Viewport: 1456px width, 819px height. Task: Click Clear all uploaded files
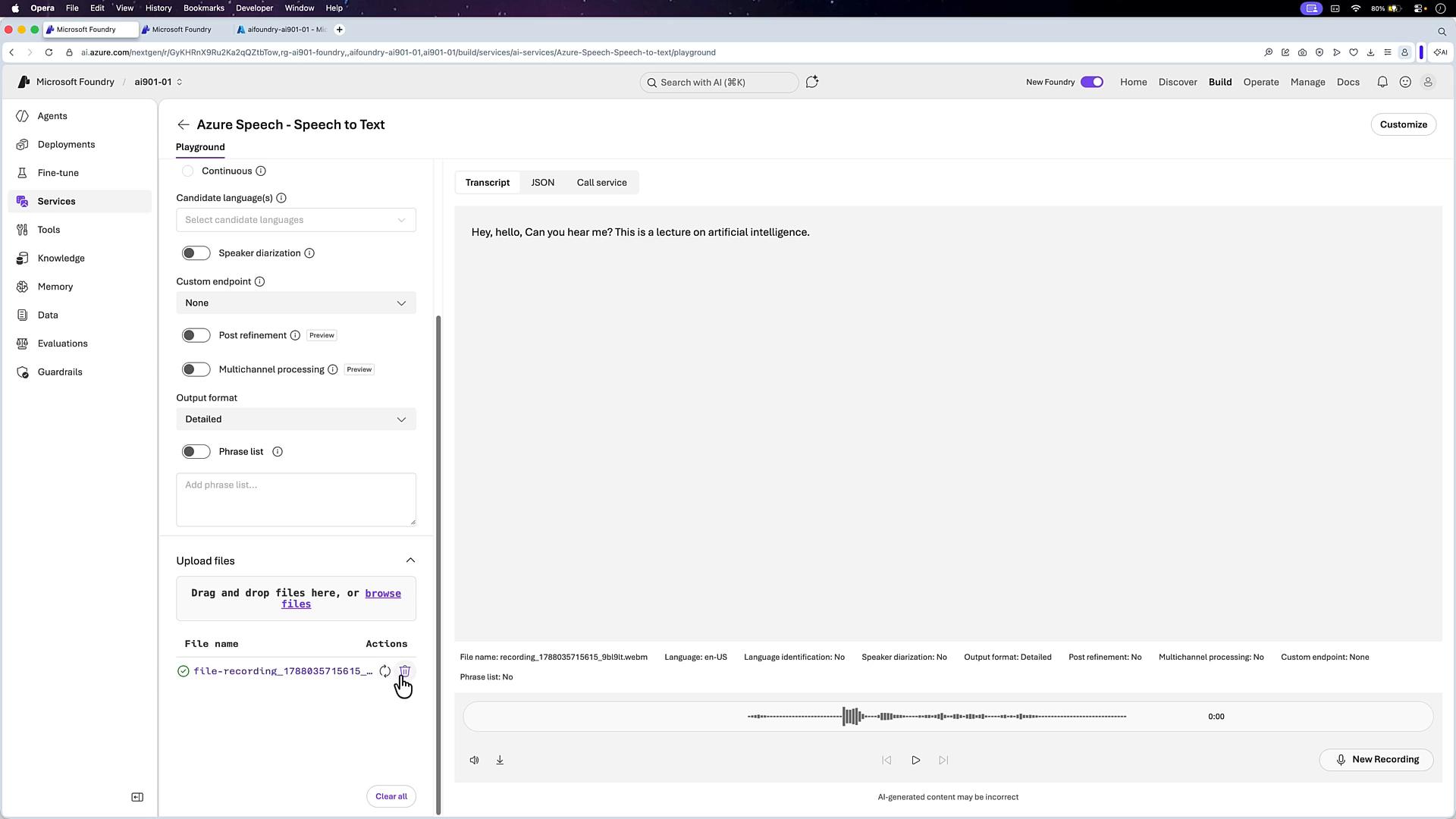(x=391, y=796)
